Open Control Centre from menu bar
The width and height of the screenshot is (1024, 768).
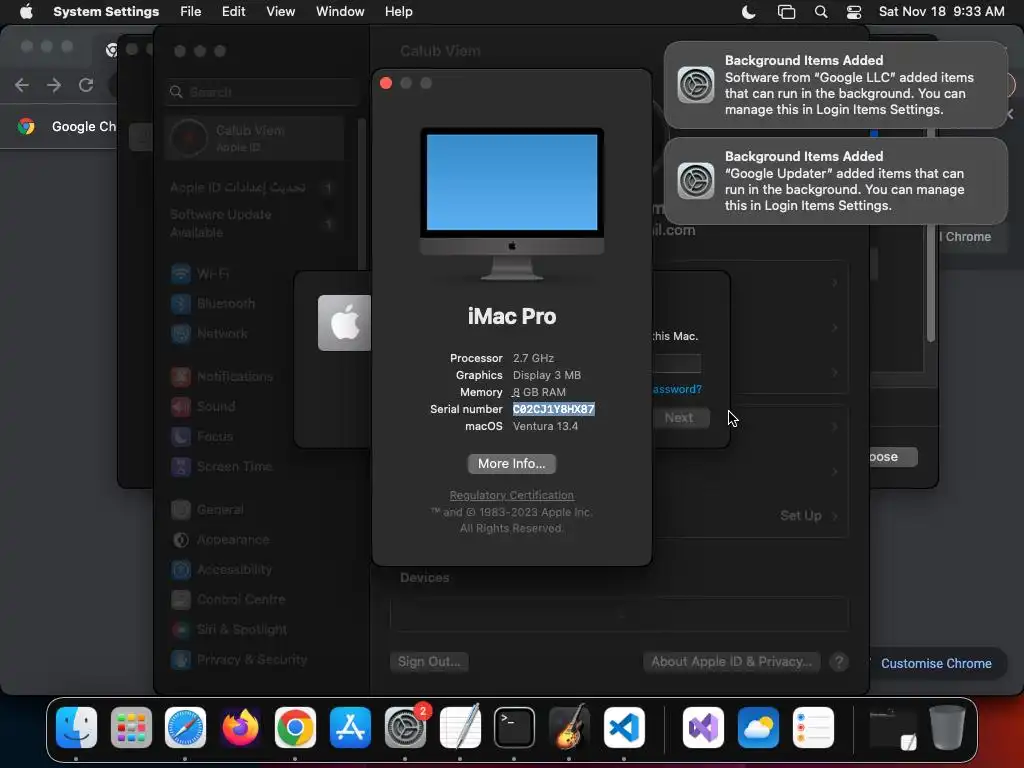(x=854, y=12)
